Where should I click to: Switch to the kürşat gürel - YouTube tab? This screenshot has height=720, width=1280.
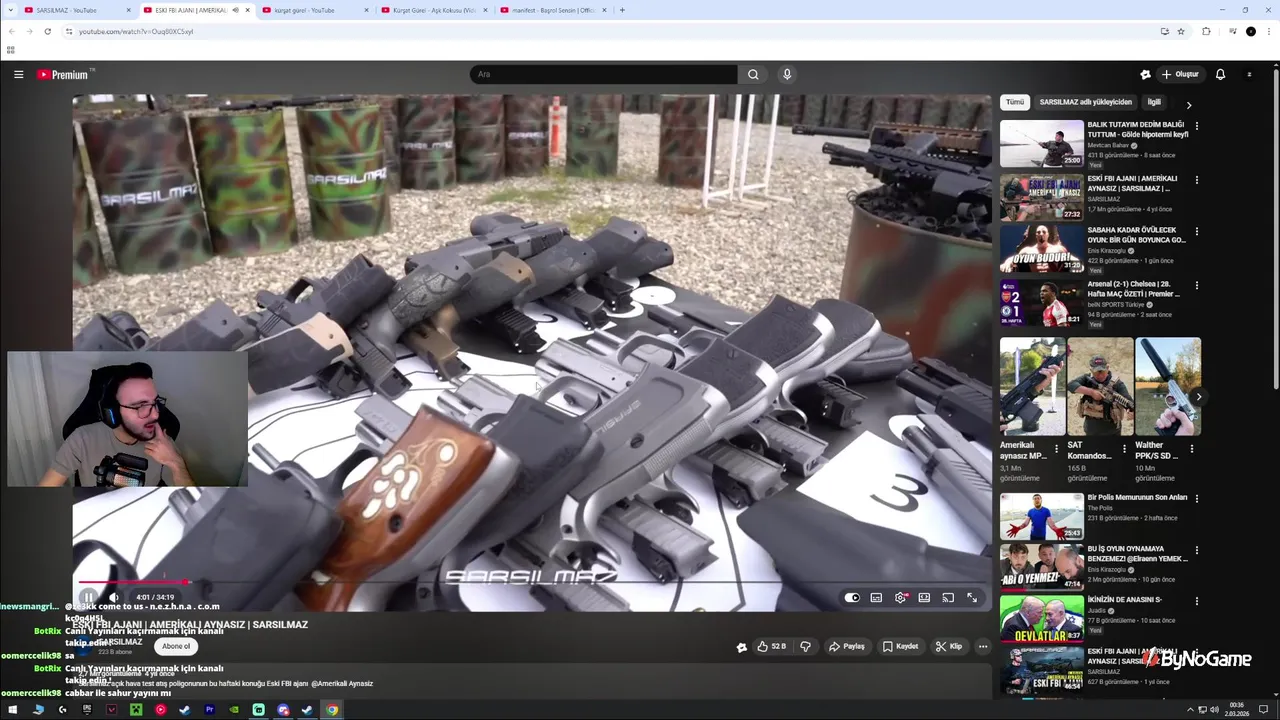coord(314,10)
